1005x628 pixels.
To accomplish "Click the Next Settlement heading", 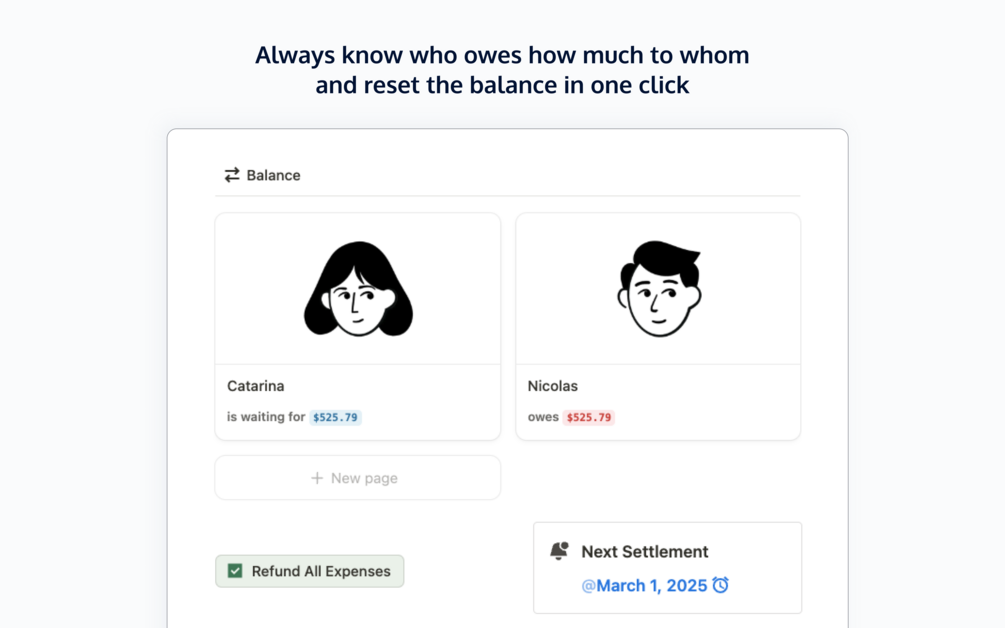I will point(644,551).
